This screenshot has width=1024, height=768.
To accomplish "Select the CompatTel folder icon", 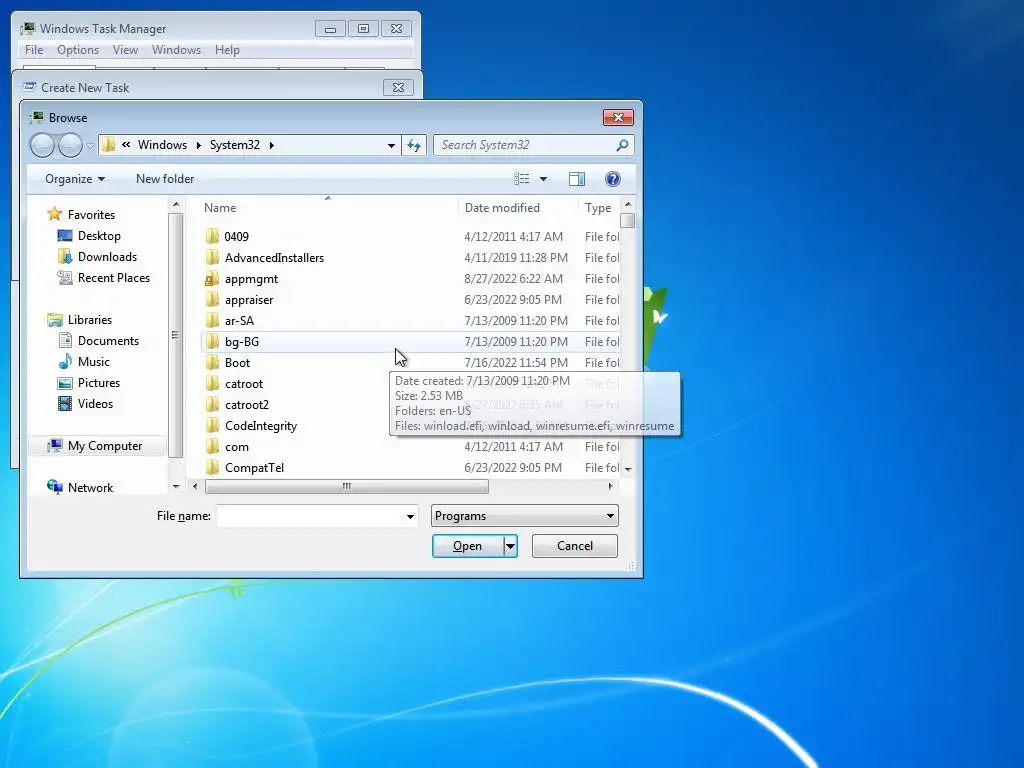I will point(212,468).
